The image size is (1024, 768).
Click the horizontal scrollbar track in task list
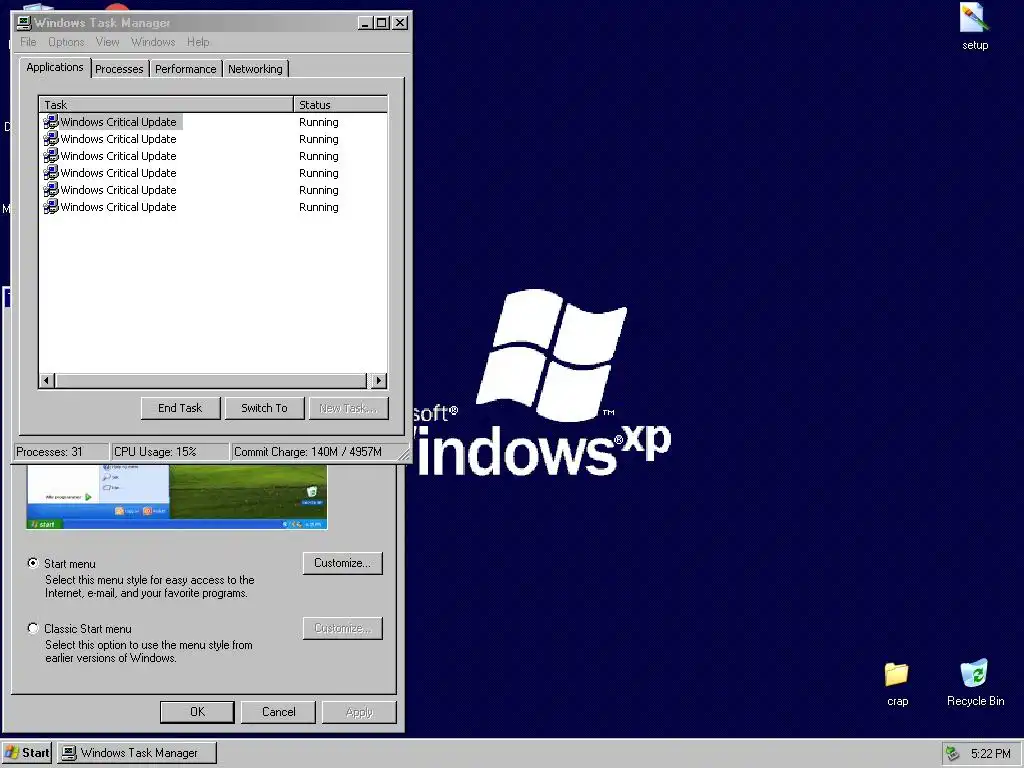click(212, 380)
